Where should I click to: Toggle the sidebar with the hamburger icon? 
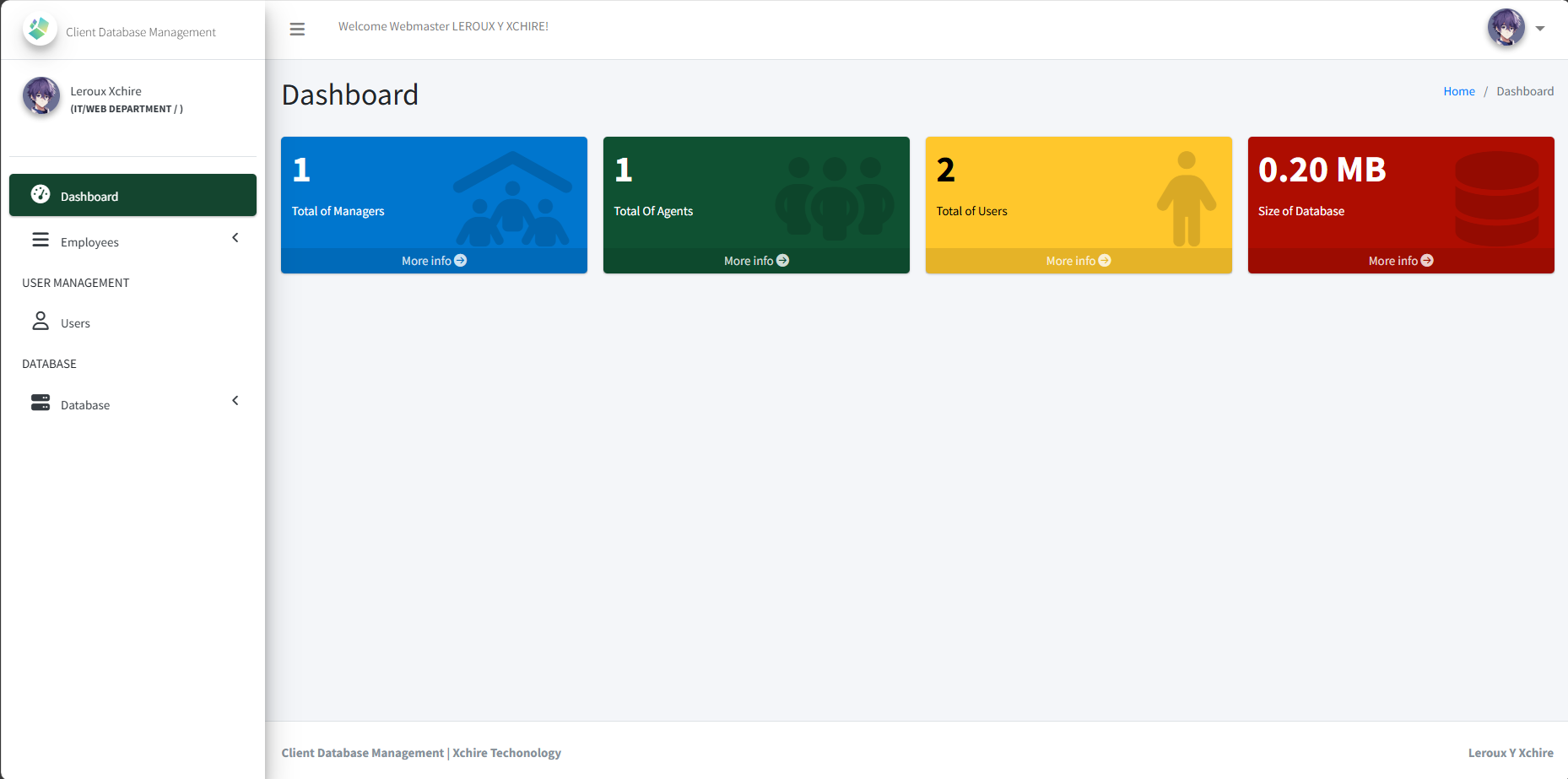point(297,30)
